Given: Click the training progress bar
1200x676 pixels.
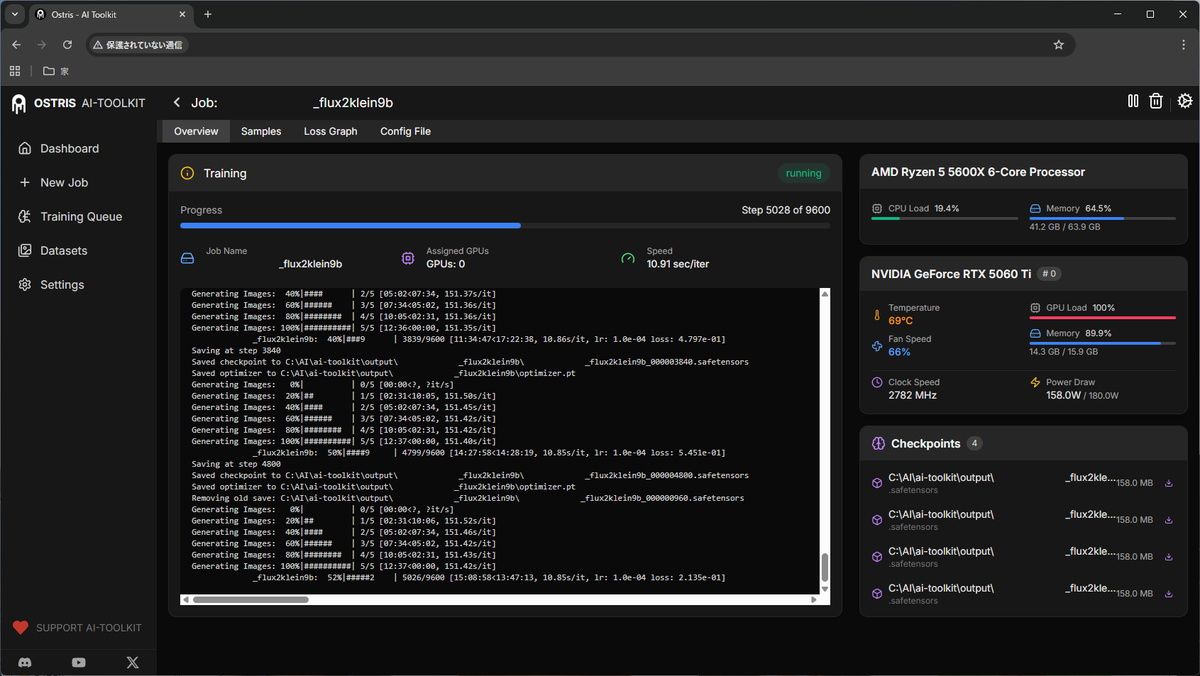Looking at the screenshot, I should (505, 226).
